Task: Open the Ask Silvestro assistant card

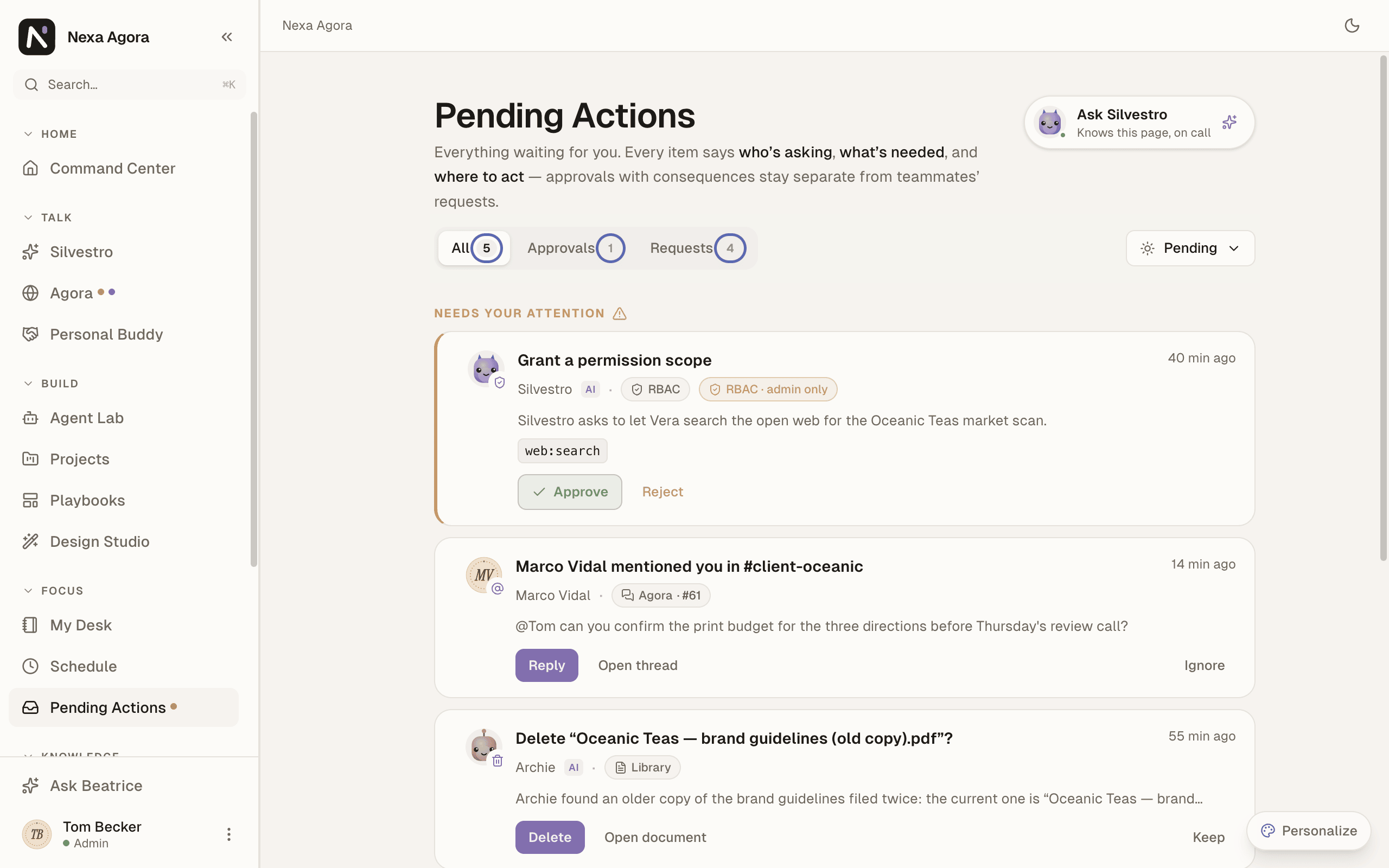Action: [1139, 122]
